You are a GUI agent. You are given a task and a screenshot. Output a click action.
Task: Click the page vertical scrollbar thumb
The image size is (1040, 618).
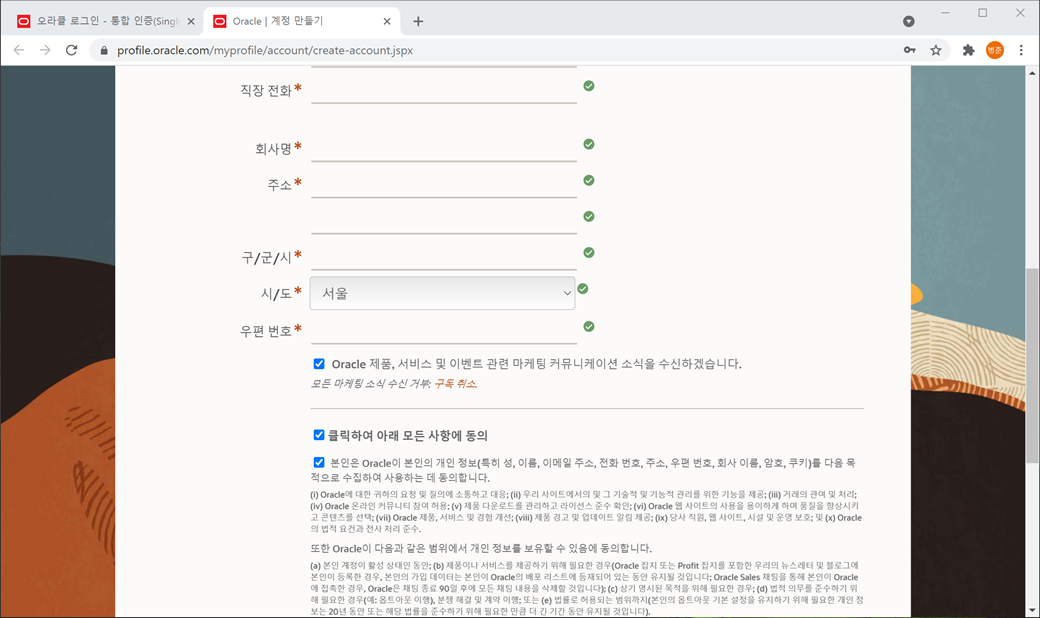tap(1032, 365)
